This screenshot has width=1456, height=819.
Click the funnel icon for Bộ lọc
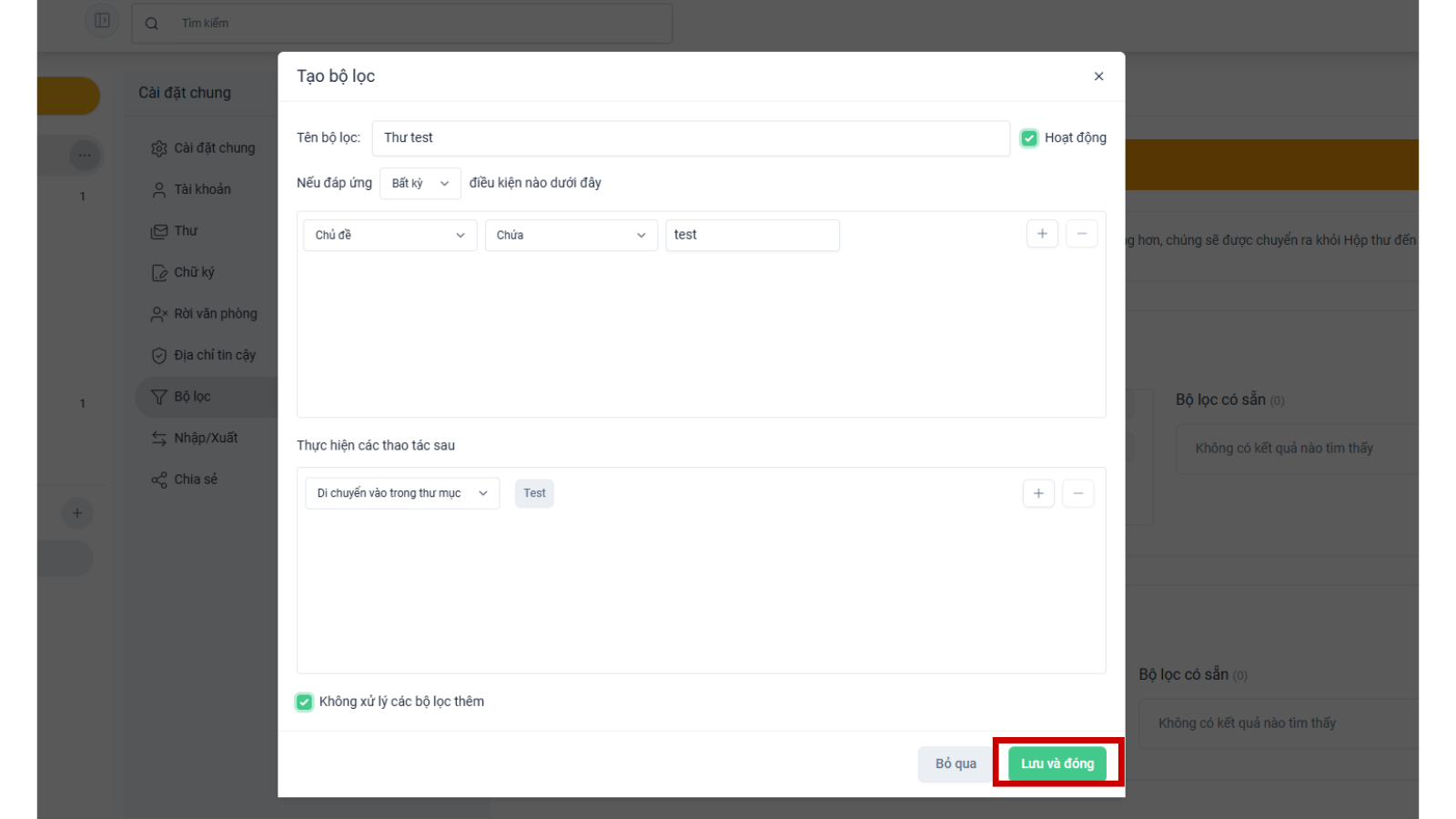click(x=159, y=397)
